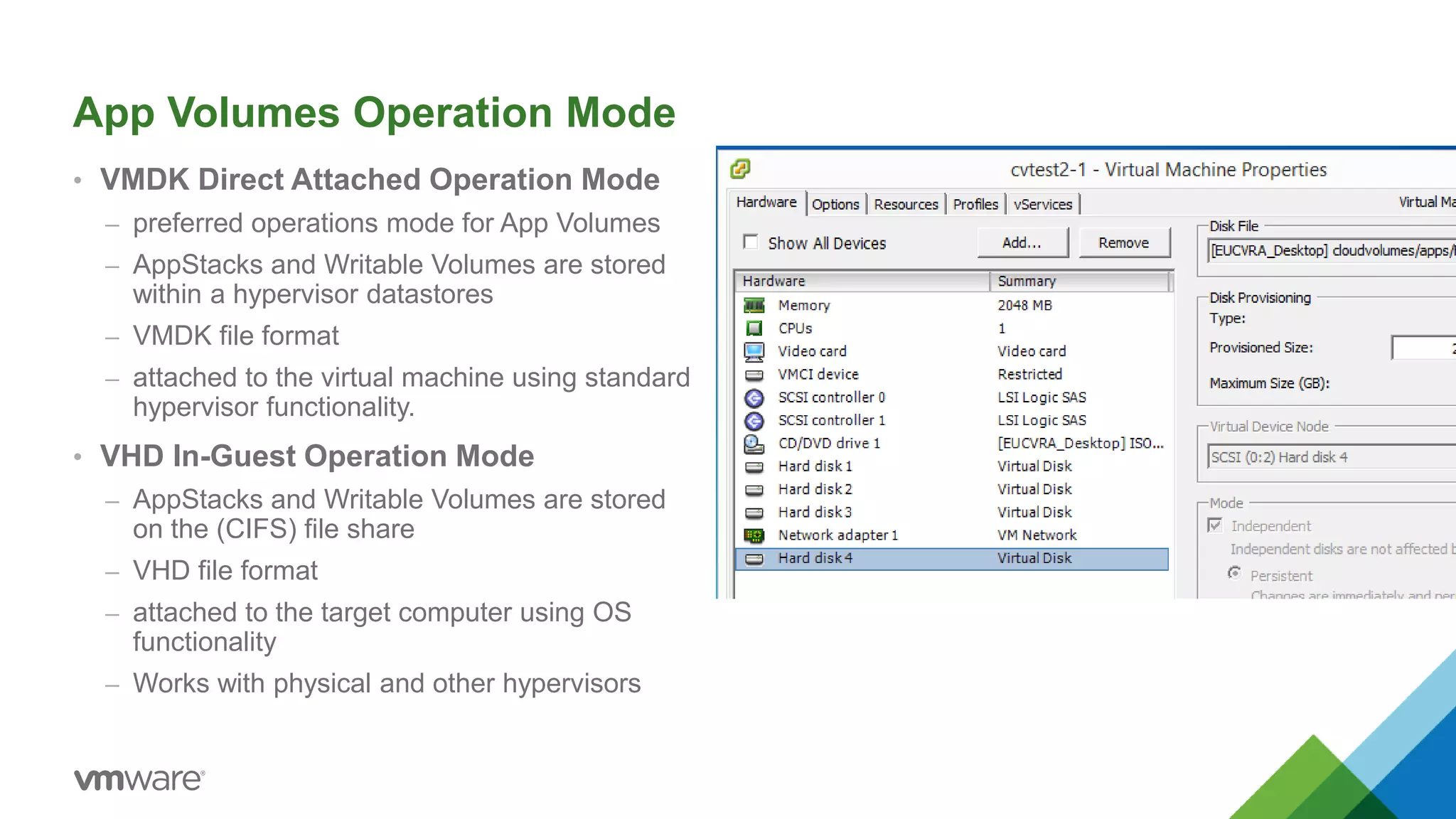Viewport: 1456px width, 819px height.
Task: Click the CD/DVD drive 1 icon
Action: tap(754, 444)
